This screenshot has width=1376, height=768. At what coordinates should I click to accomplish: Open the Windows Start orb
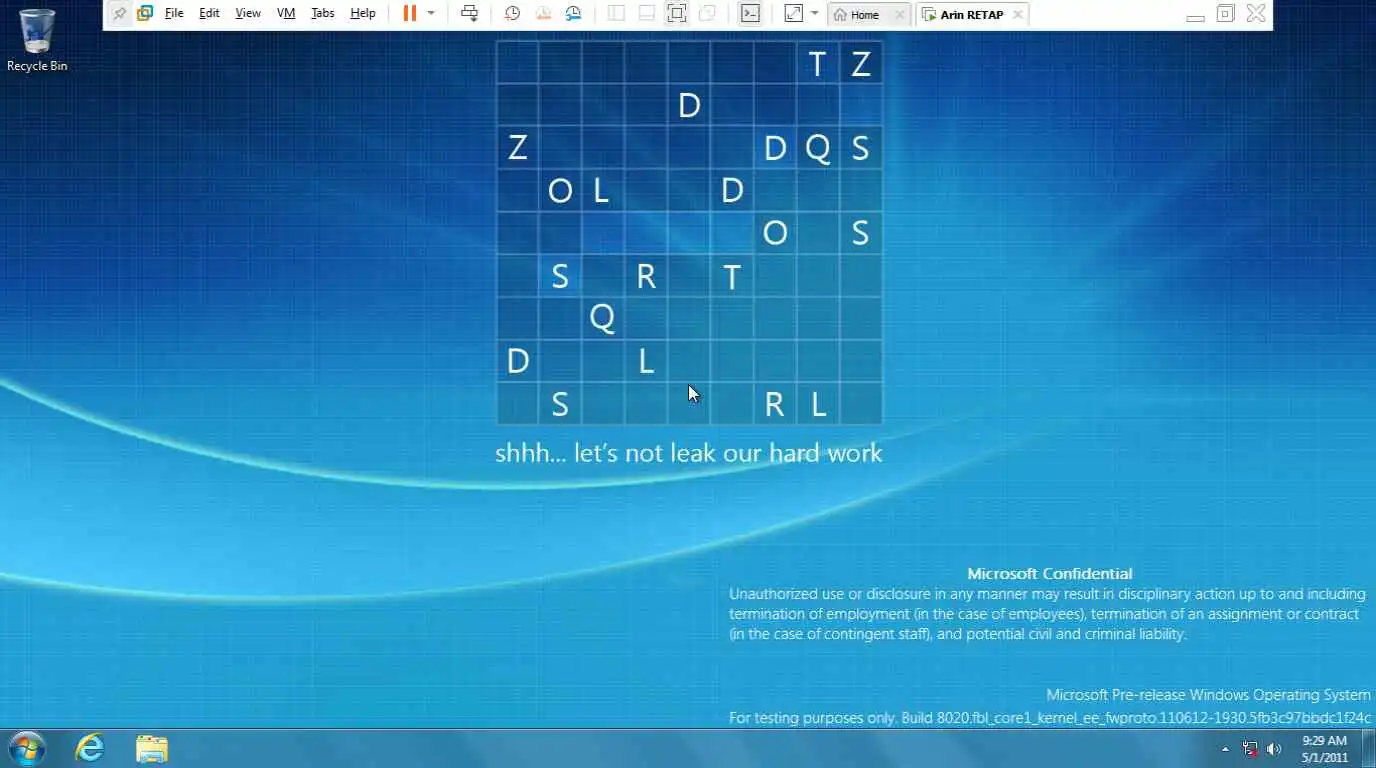click(26, 748)
